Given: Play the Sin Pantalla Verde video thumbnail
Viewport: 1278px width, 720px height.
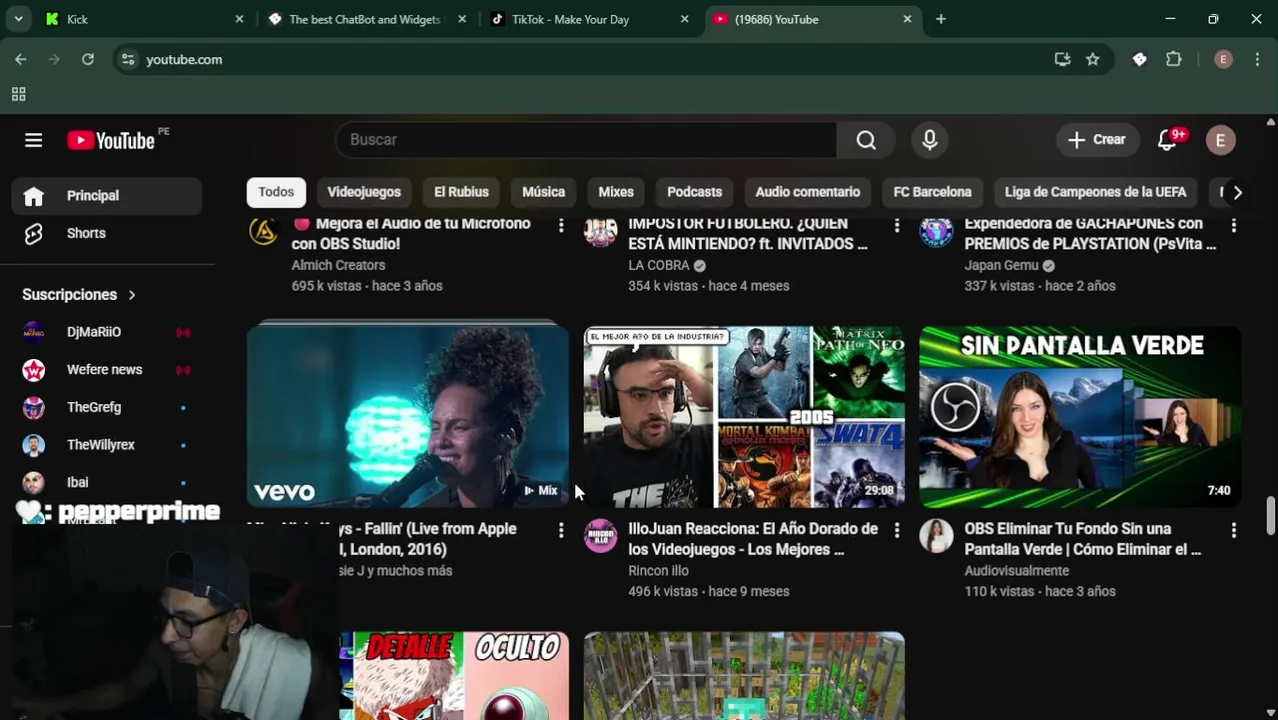Looking at the screenshot, I should coord(1080,417).
